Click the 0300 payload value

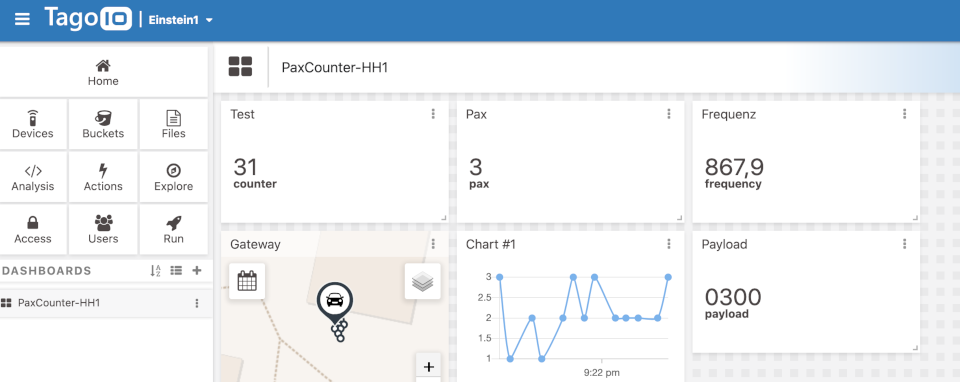tap(733, 297)
